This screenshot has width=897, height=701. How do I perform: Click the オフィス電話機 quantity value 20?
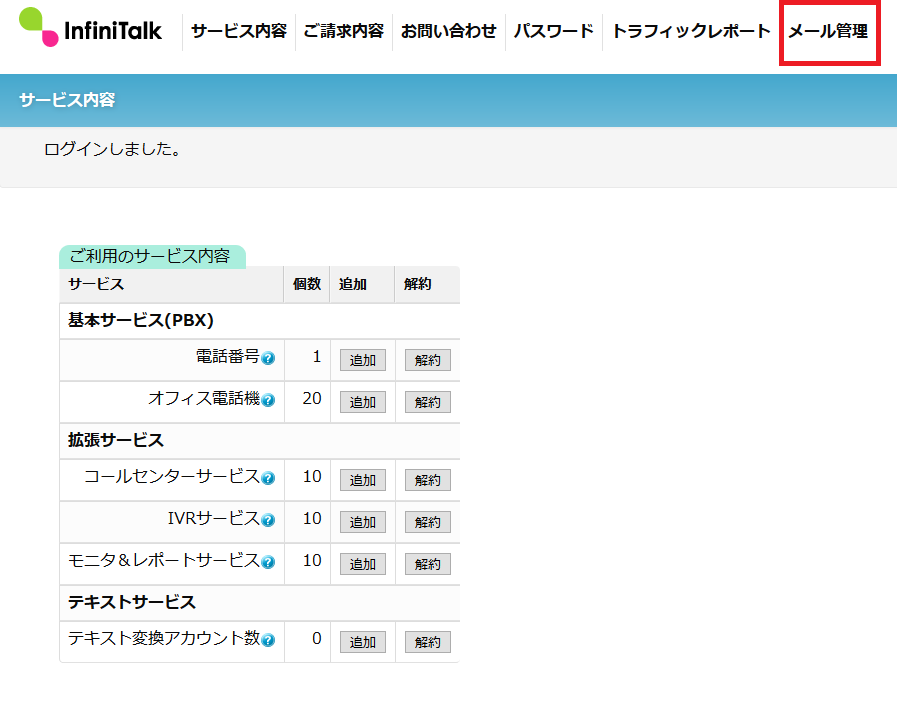[312, 398]
